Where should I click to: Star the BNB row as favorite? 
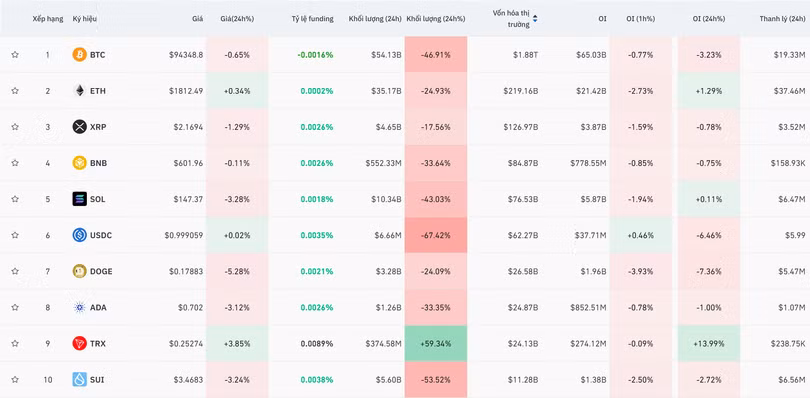click(x=15, y=163)
